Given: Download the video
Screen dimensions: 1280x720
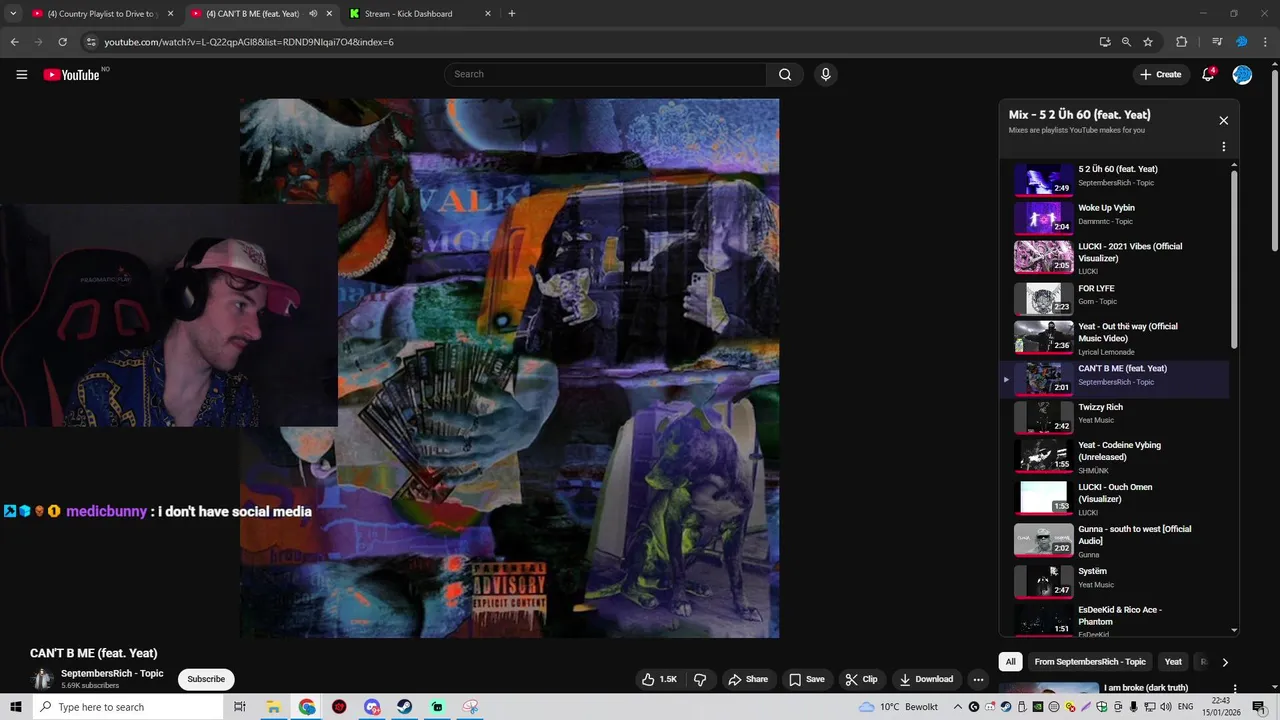Looking at the screenshot, I should click(x=926, y=679).
